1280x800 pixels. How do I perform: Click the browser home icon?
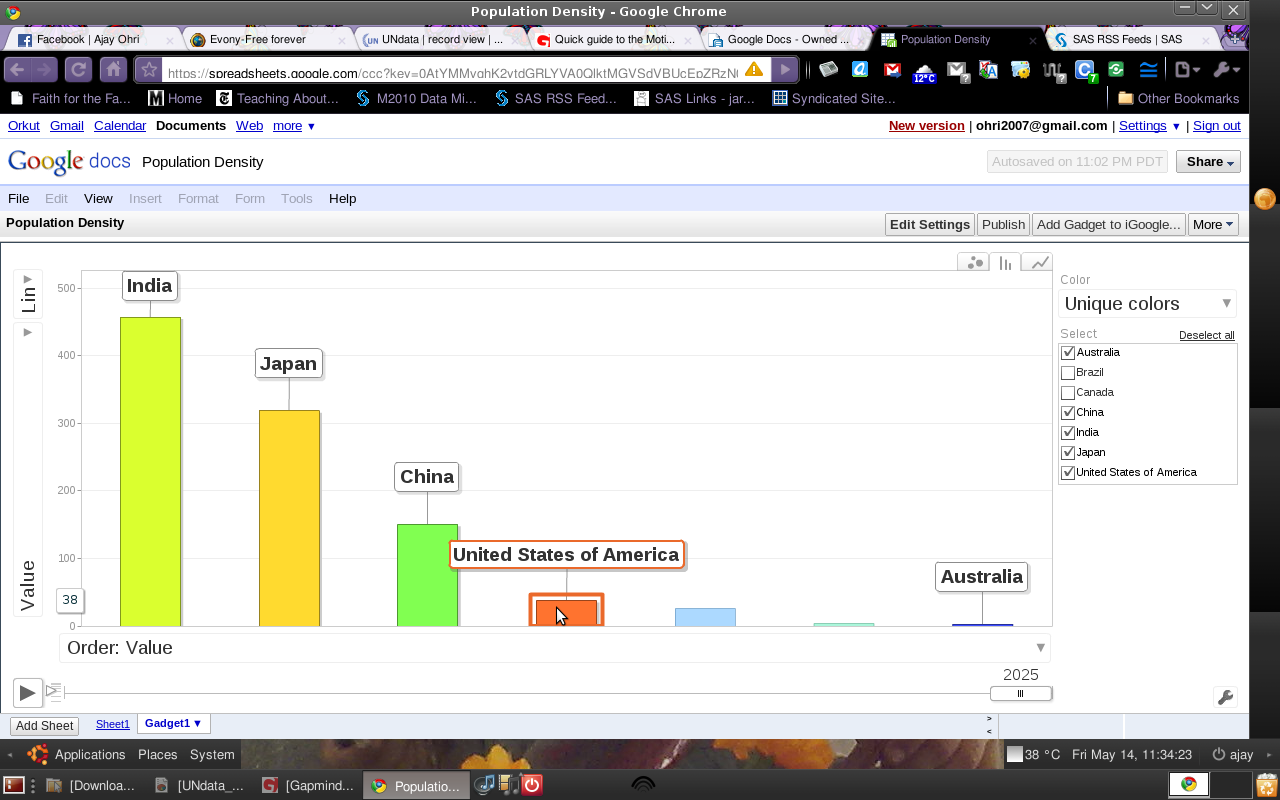pyautogui.click(x=113, y=70)
